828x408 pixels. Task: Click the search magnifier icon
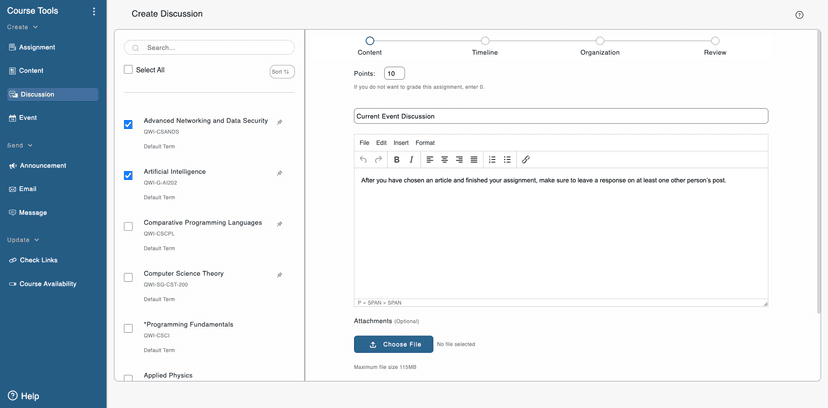point(136,48)
